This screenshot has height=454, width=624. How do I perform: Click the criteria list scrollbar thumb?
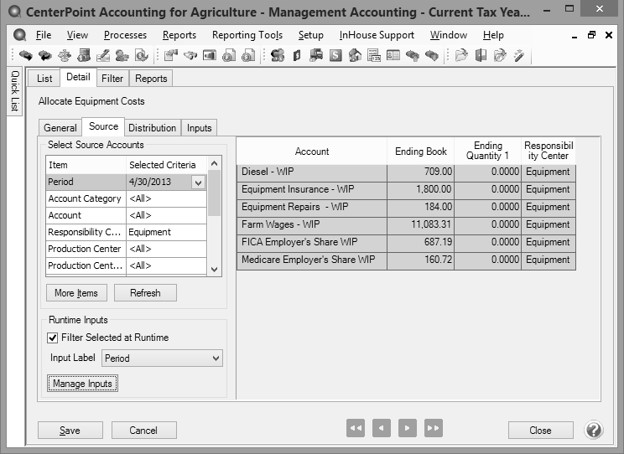(x=214, y=193)
